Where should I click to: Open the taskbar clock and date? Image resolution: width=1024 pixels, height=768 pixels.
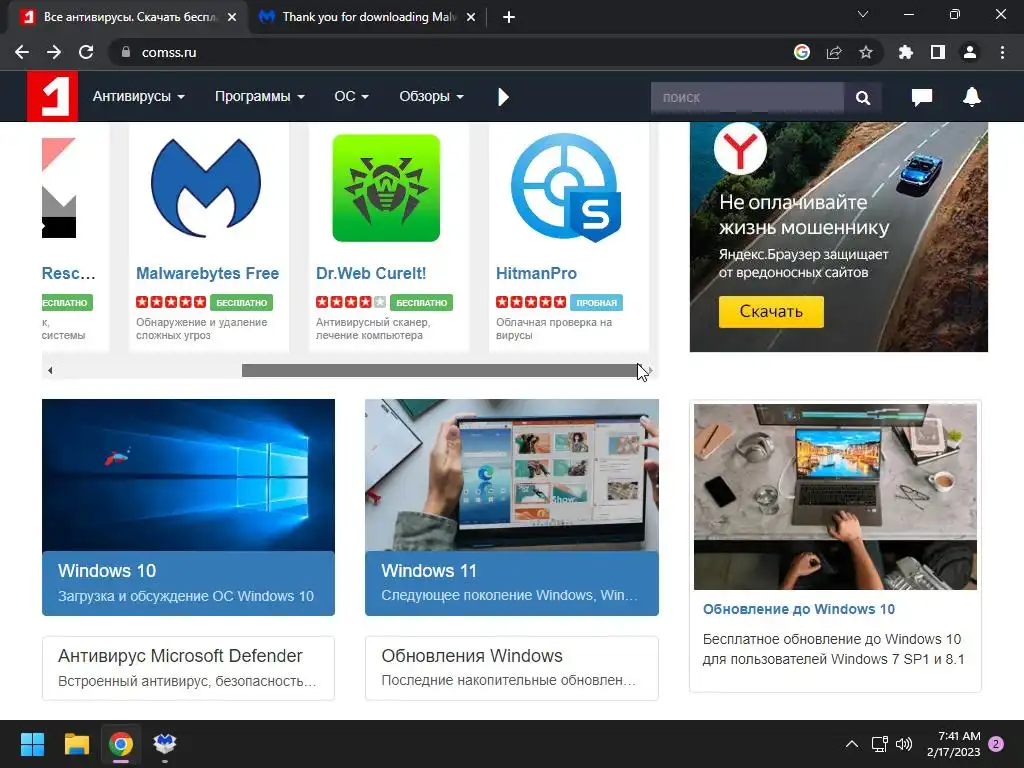[953, 744]
